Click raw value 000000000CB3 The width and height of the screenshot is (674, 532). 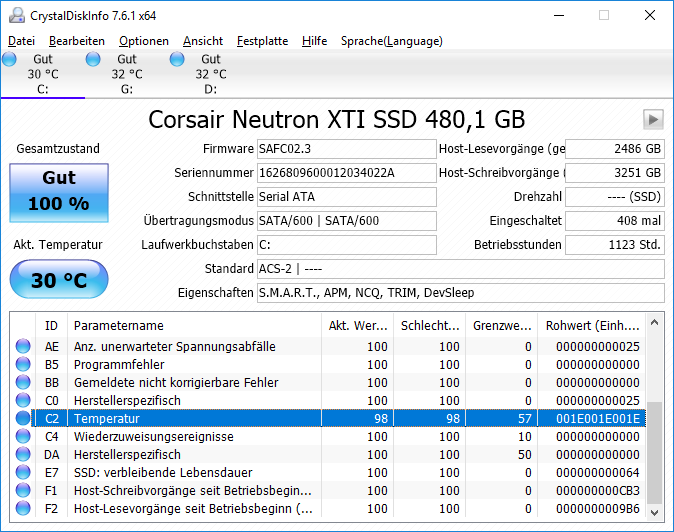(597, 490)
